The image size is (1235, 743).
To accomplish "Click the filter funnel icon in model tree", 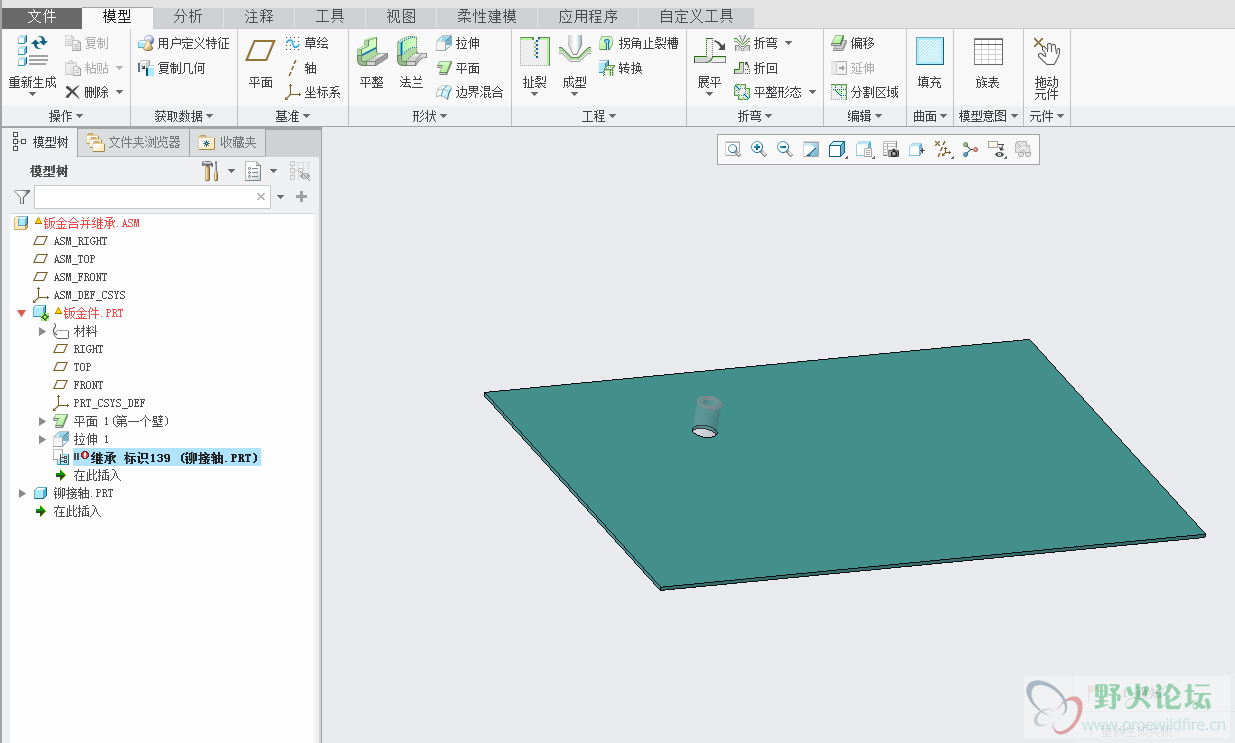I will pyautogui.click(x=22, y=197).
